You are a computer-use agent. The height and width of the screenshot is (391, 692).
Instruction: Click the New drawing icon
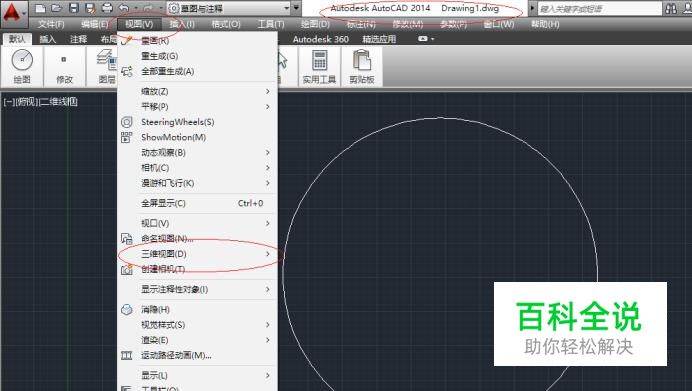(40, 8)
